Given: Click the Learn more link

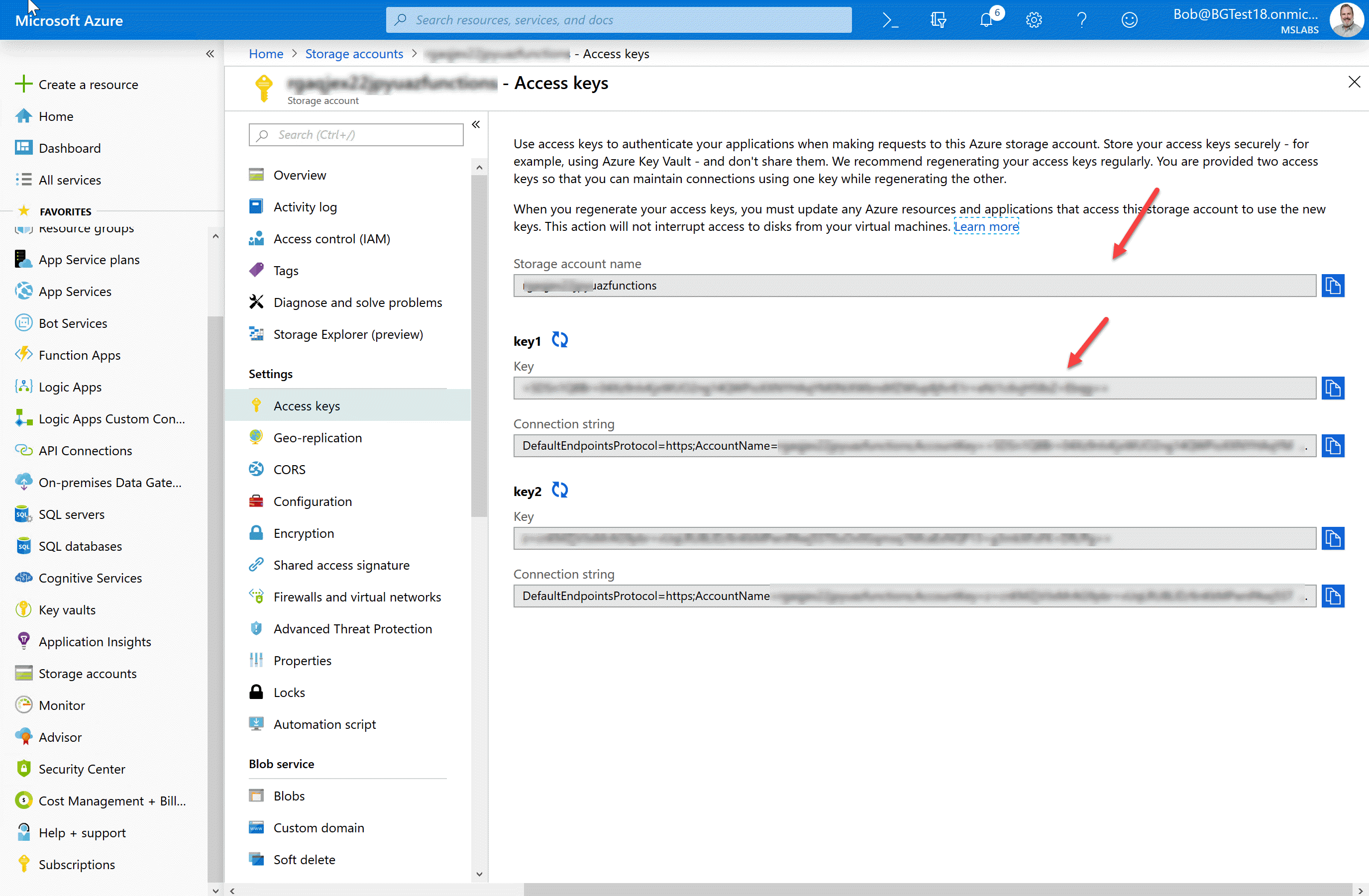Looking at the screenshot, I should coord(986,226).
